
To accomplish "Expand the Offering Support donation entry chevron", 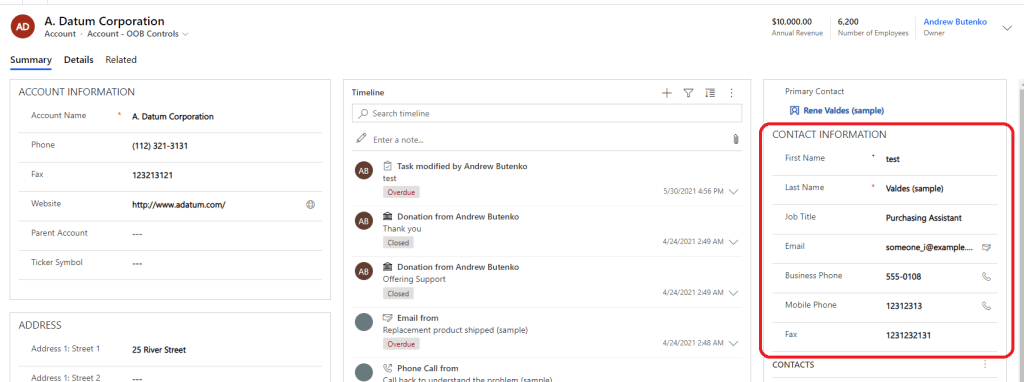I will 733,293.
